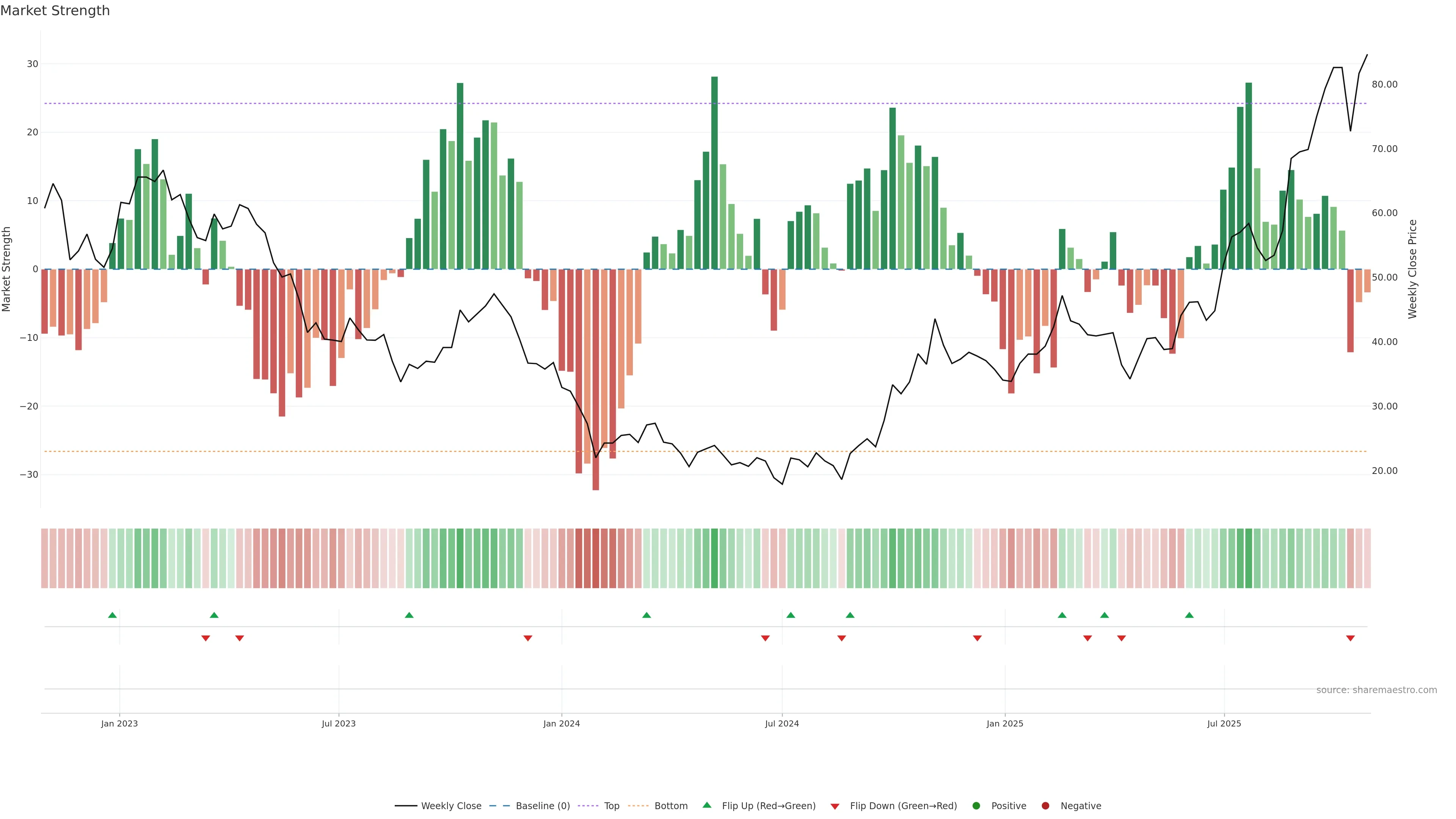The height and width of the screenshot is (819, 1456).
Task: Click Flip Down marker just before Jan 2024
Action: 528,638
